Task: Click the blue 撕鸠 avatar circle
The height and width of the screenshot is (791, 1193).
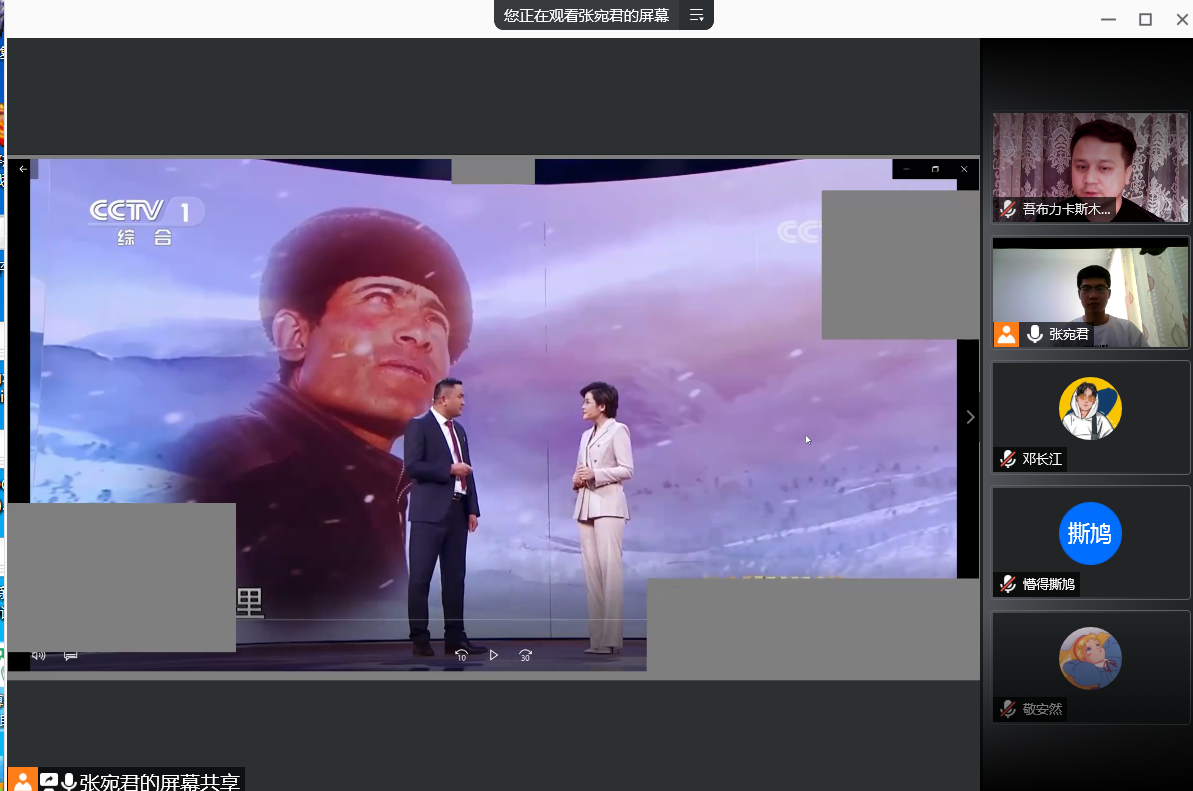Action: 1090,533
